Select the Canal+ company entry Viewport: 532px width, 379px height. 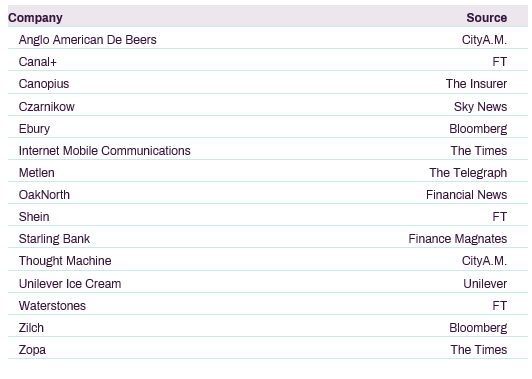38,62
